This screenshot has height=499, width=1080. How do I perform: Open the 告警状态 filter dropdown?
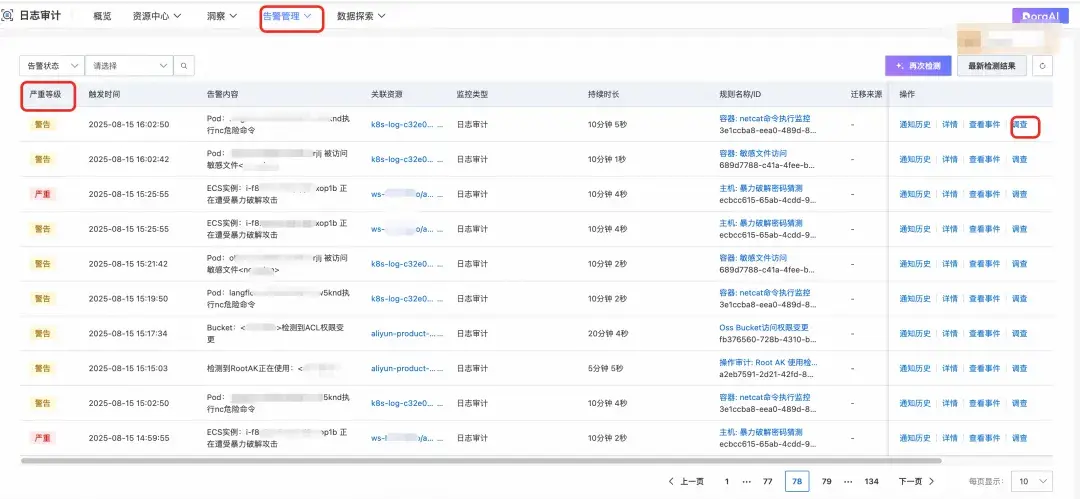[52, 65]
